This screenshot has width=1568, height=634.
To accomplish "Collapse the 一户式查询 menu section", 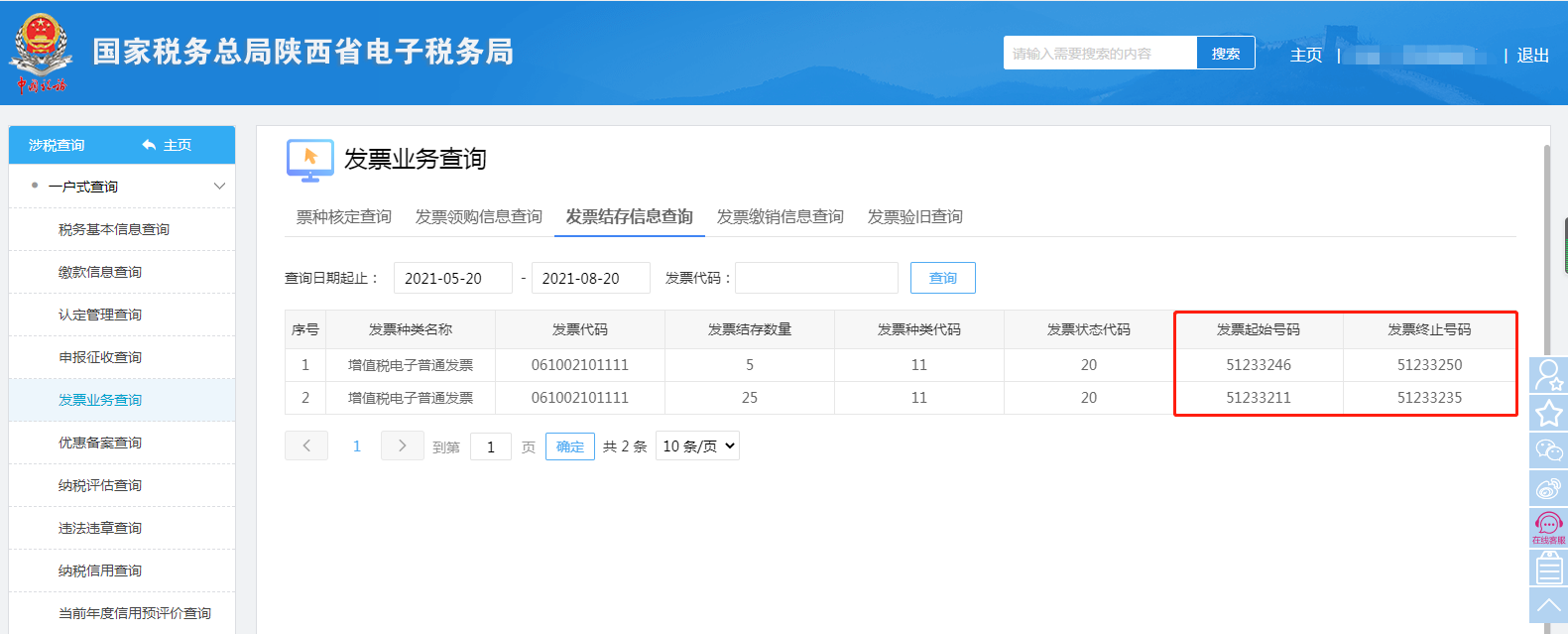I will (x=219, y=187).
